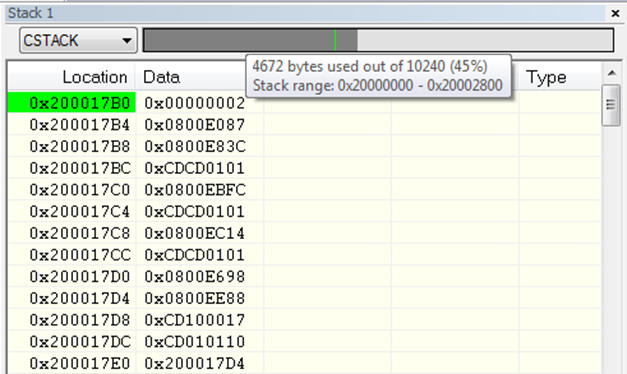This screenshot has height=374, width=627.
Task: Click data value 0x0800EBFC
Action: pyautogui.click(x=195, y=190)
